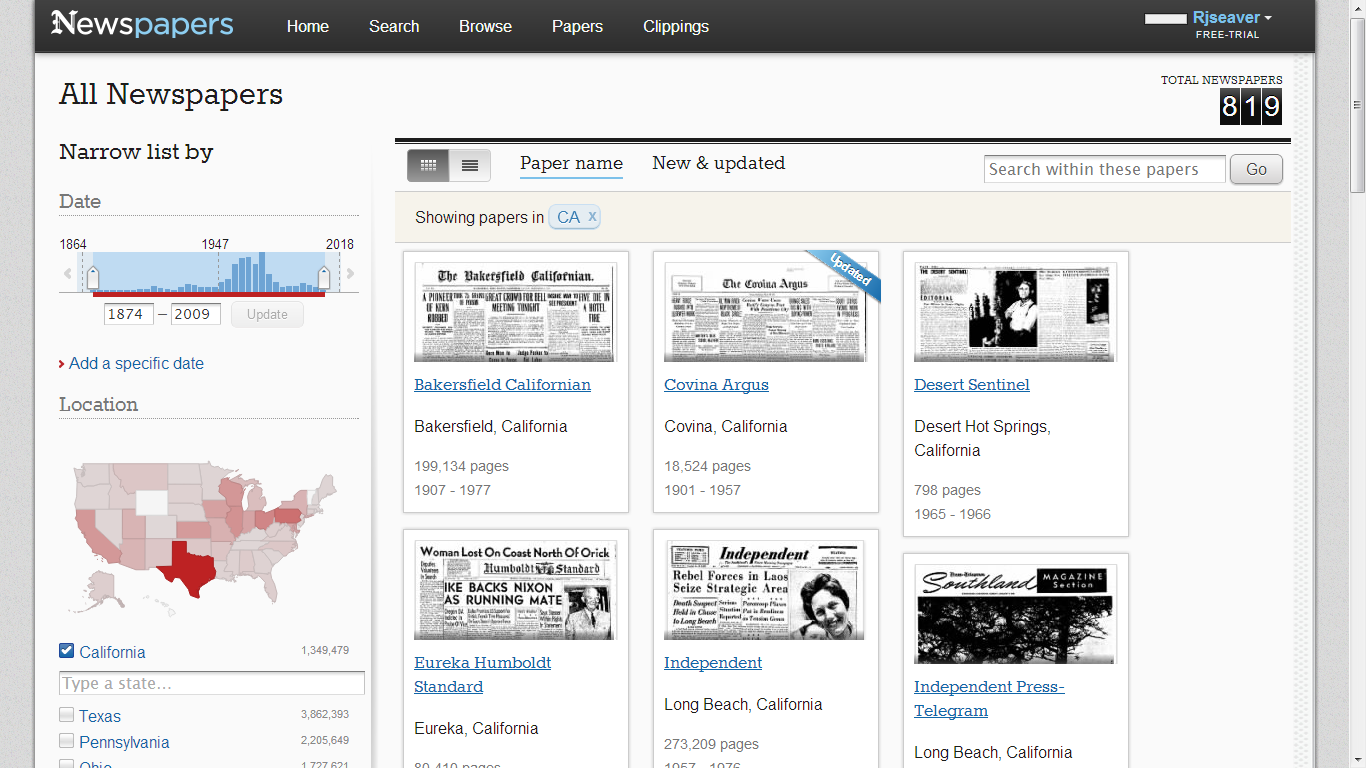1366x768 pixels.
Task: Click the Go button to search papers
Action: [x=1255, y=169]
